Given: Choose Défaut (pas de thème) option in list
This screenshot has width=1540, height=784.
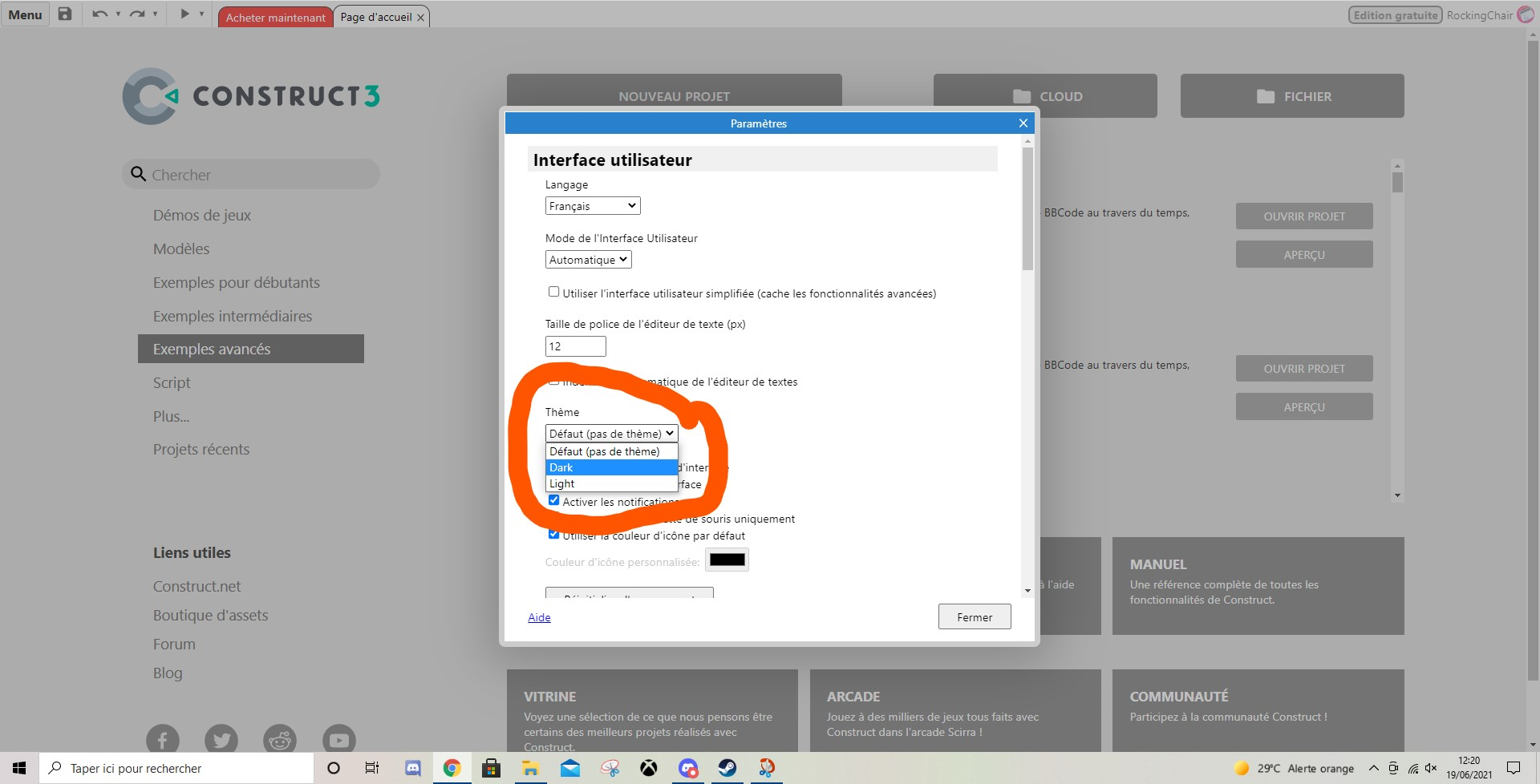Looking at the screenshot, I should 612,451.
